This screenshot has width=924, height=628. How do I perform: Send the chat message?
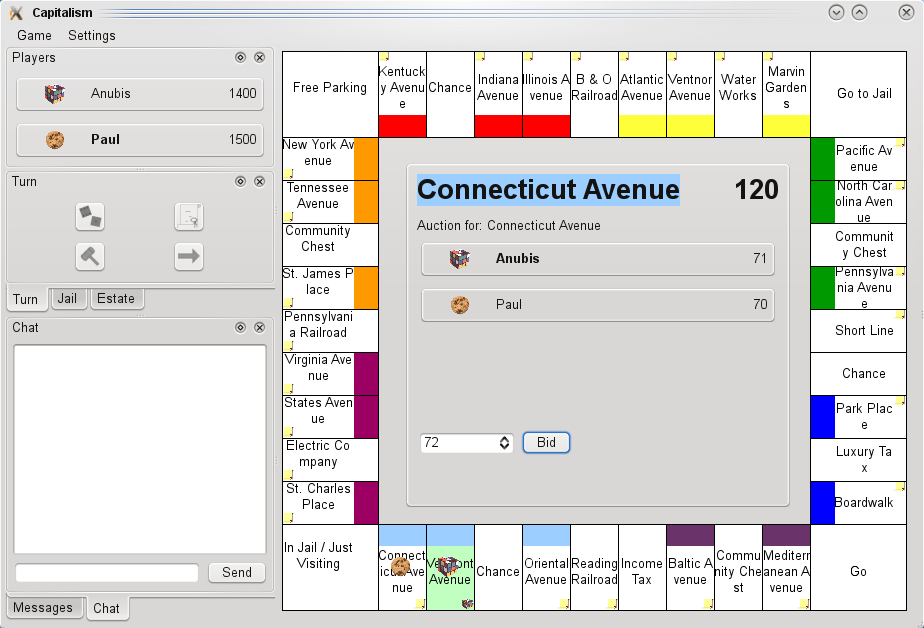click(237, 572)
